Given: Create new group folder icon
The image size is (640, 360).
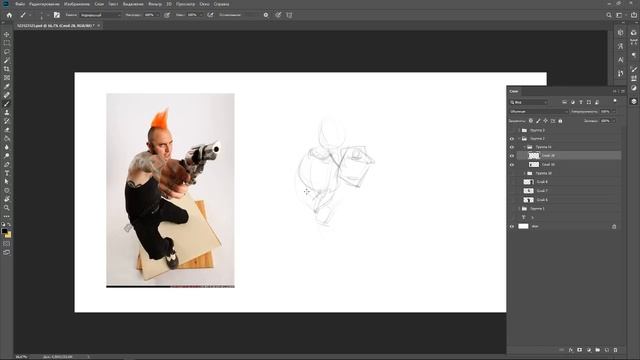Looking at the screenshot, I should coord(598,350).
